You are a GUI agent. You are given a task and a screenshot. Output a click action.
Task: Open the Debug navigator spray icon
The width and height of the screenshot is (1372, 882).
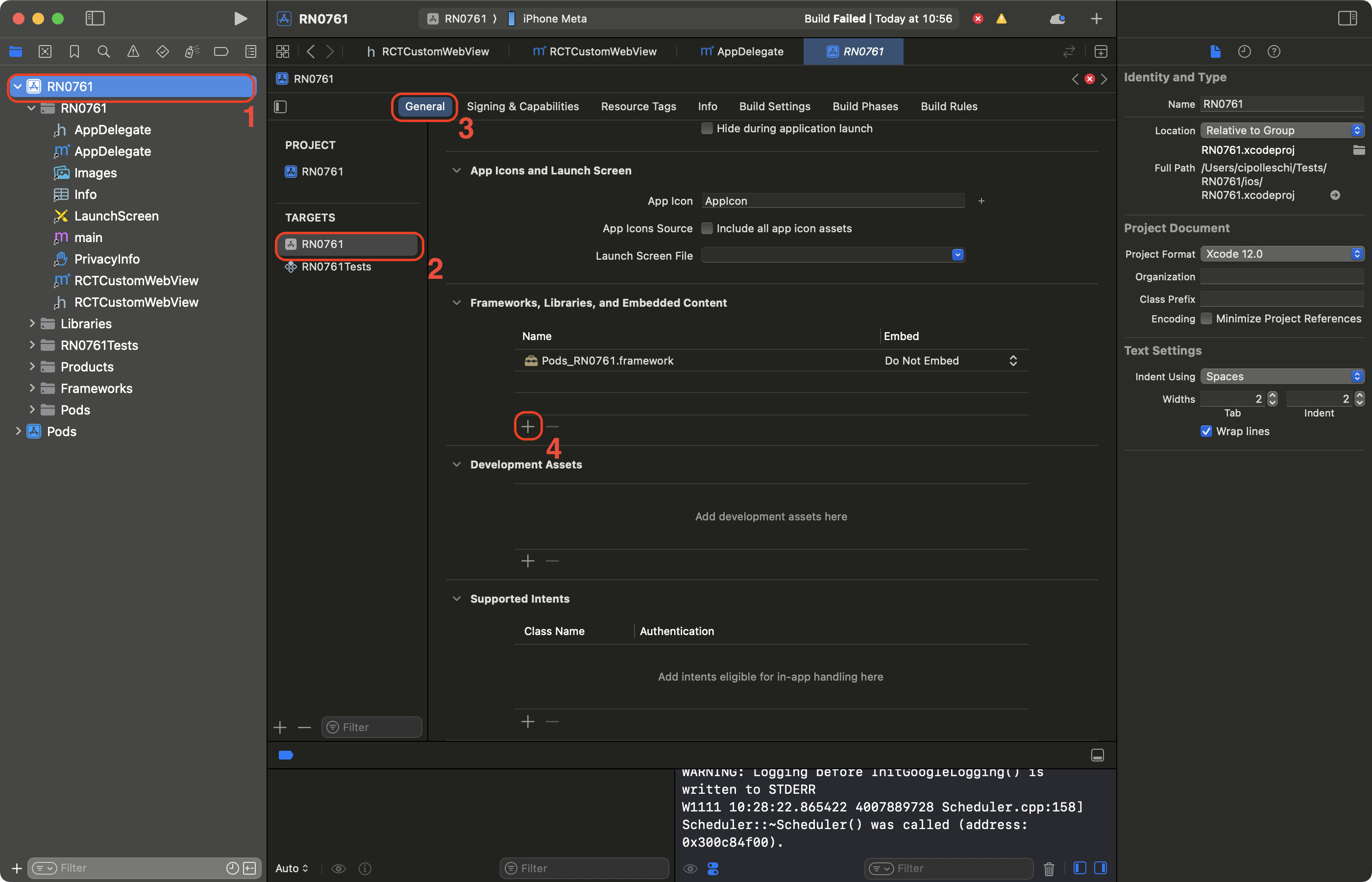(x=192, y=51)
